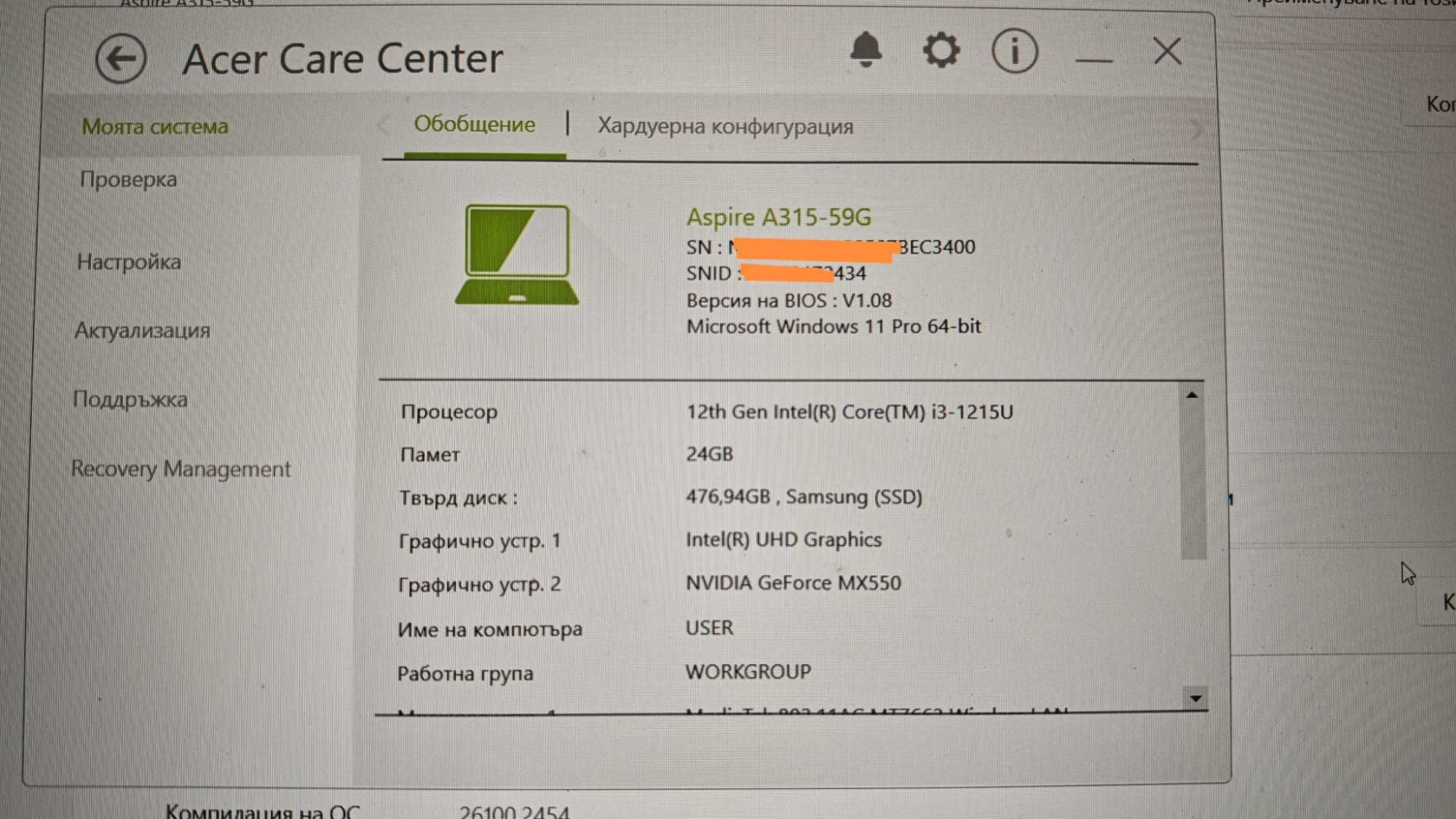Close the Acer Care Center window
Viewport: 1456px width, 819px height.
1167,51
